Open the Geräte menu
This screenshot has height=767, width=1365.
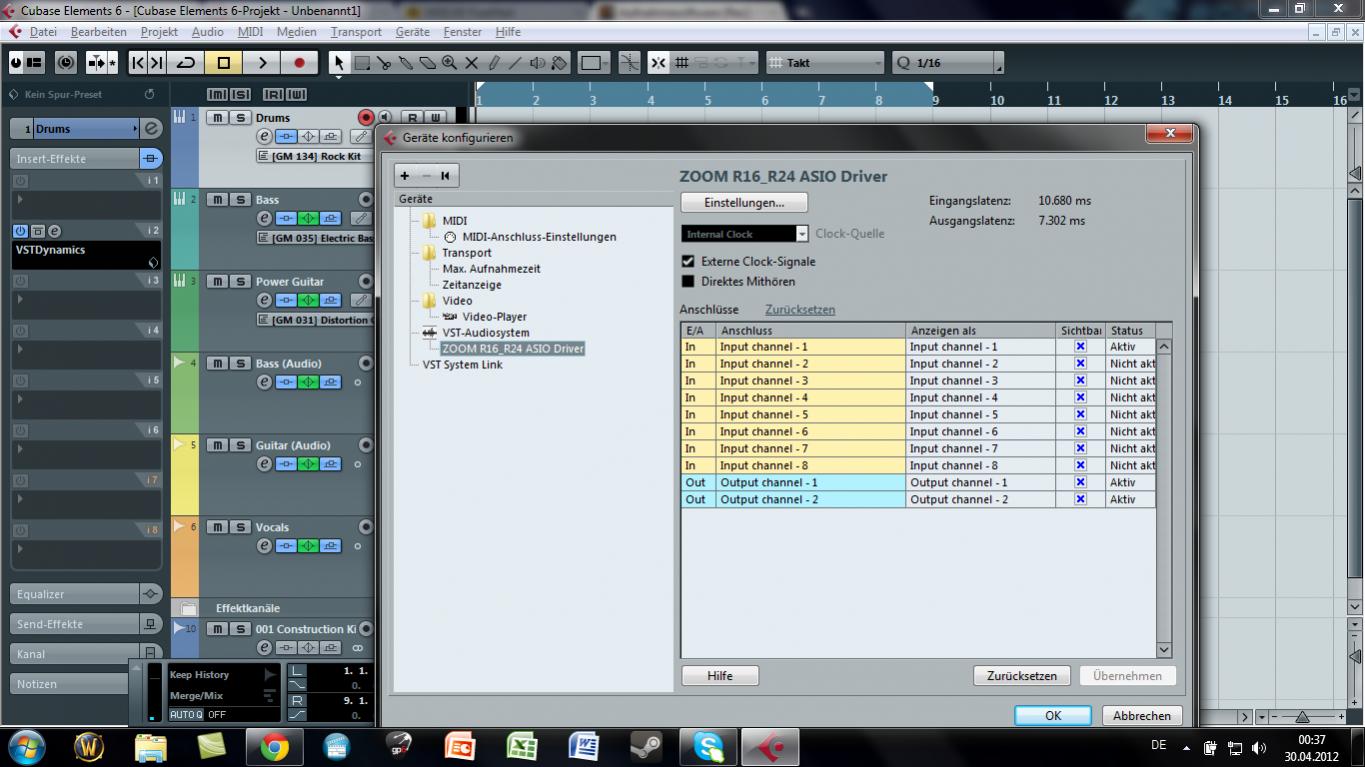pyautogui.click(x=413, y=32)
